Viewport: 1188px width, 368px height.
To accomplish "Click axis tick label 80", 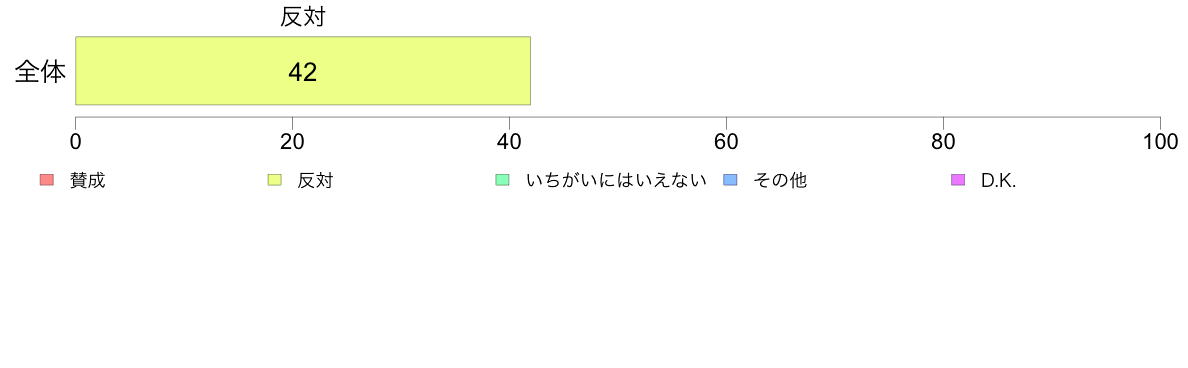I will [943, 142].
